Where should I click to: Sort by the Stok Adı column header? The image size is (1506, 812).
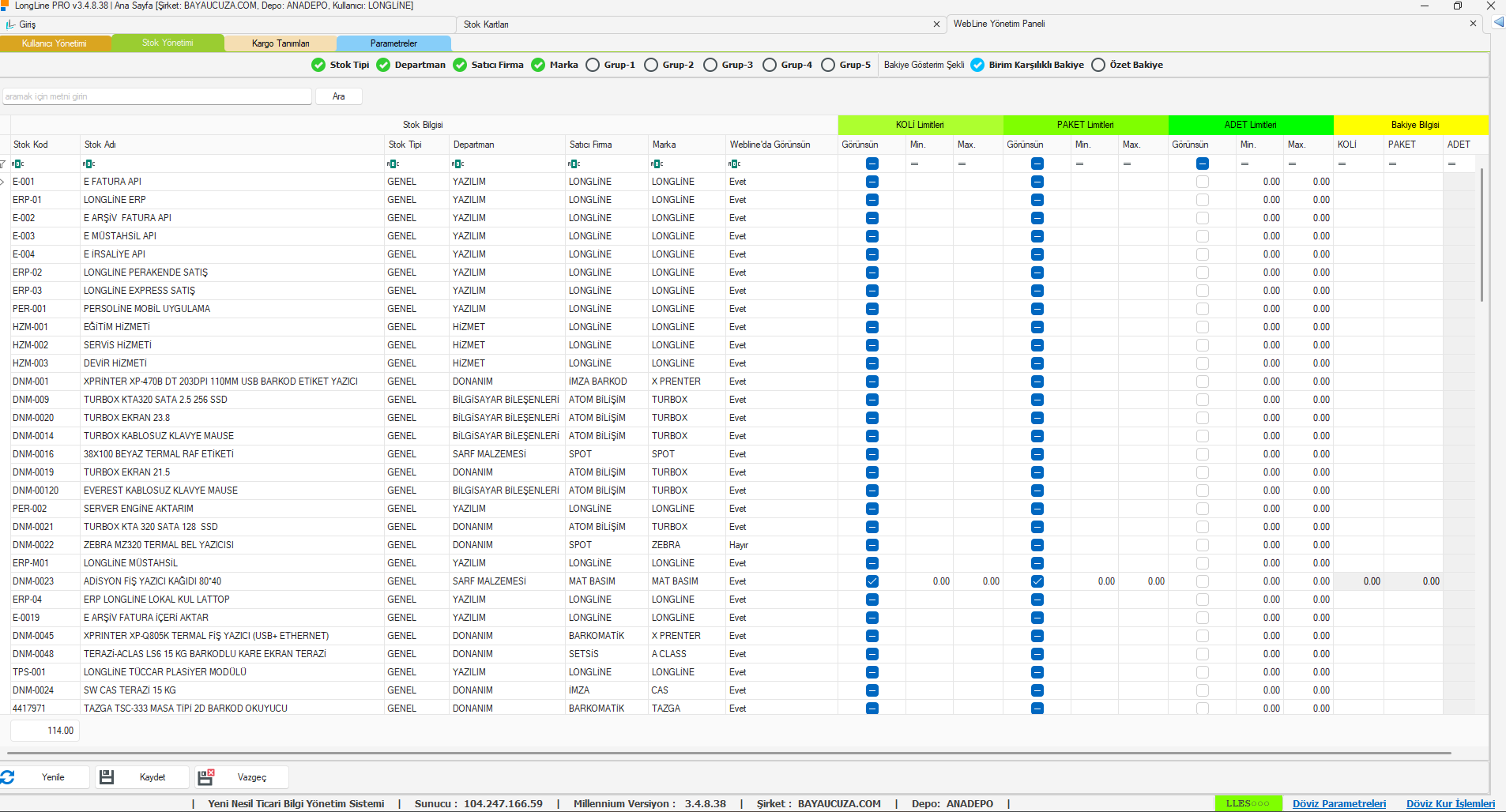tap(232, 145)
